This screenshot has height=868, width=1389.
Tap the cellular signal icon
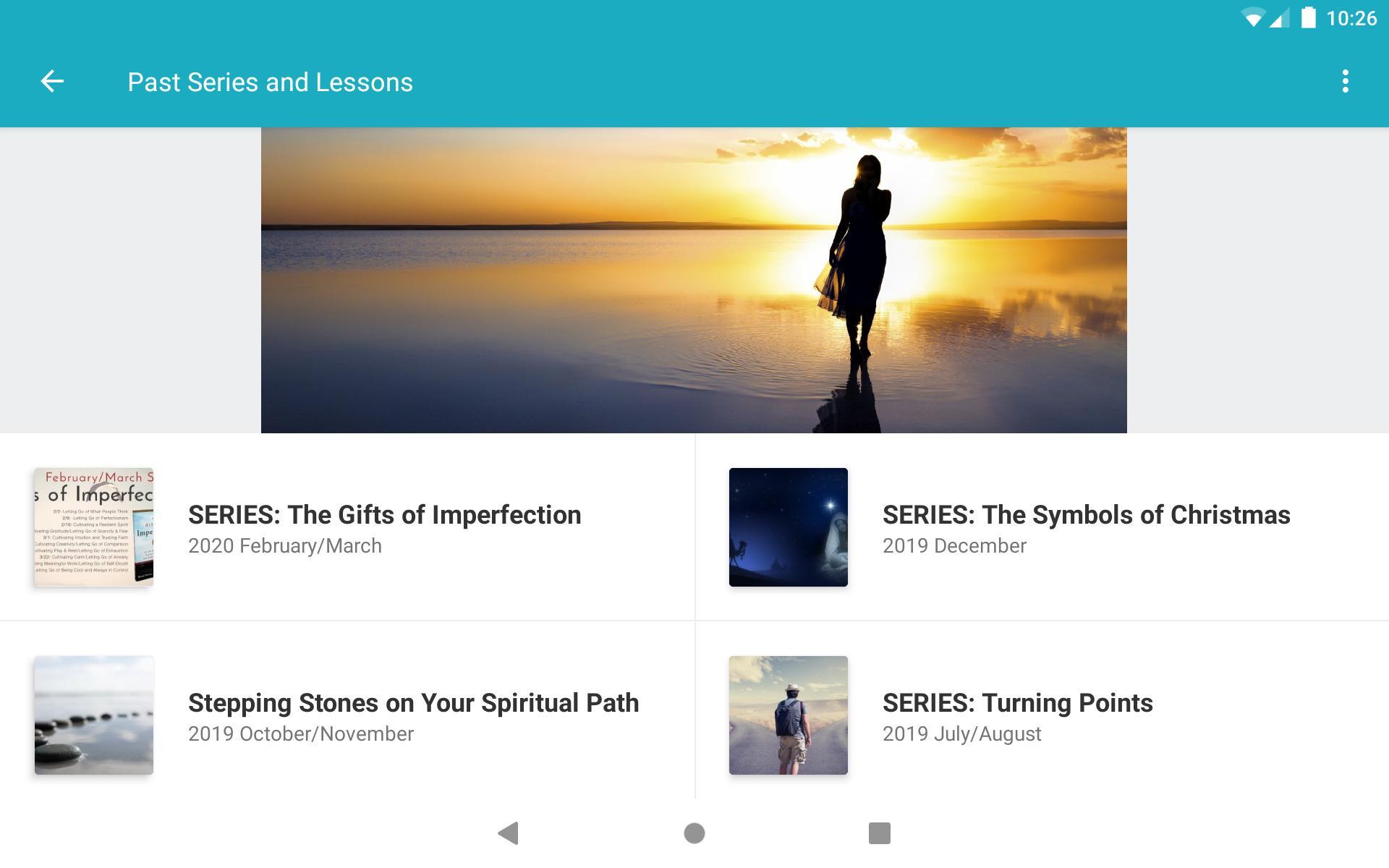[x=1279, y=18]
